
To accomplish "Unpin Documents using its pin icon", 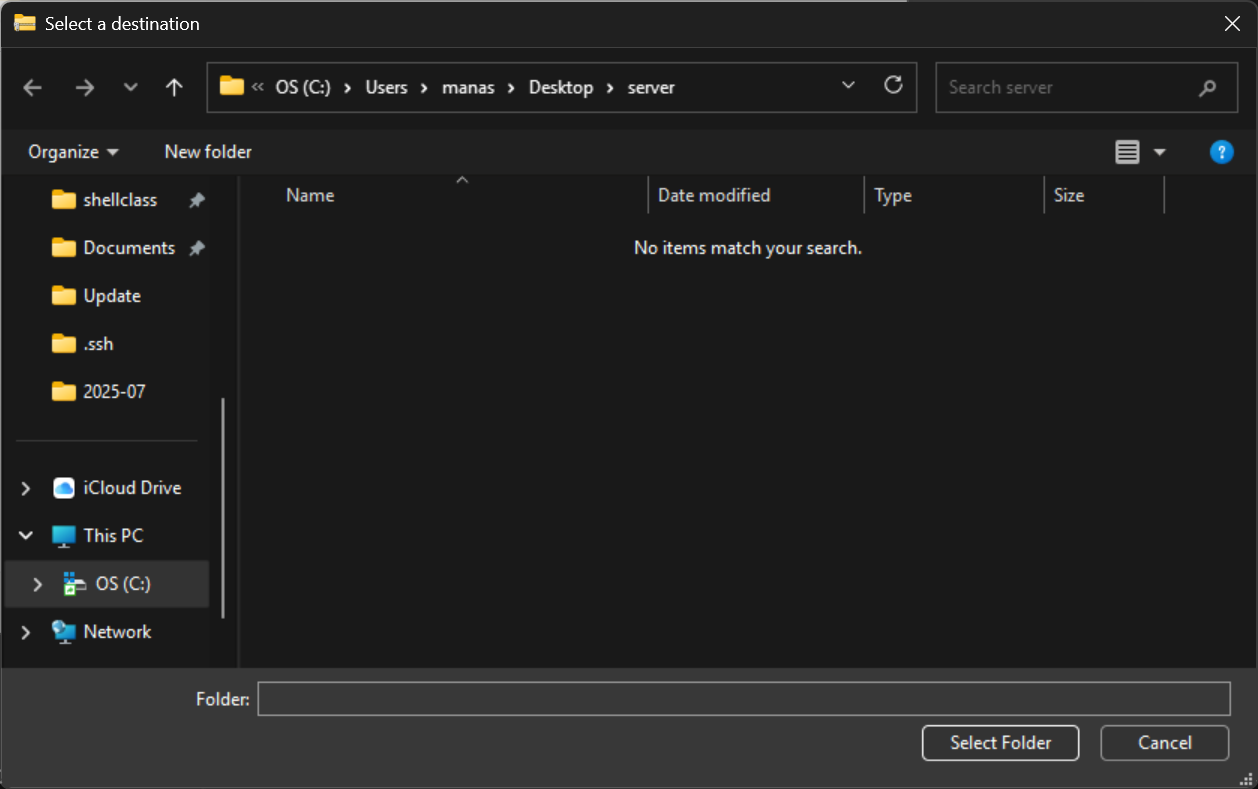I will coord(197,248).
